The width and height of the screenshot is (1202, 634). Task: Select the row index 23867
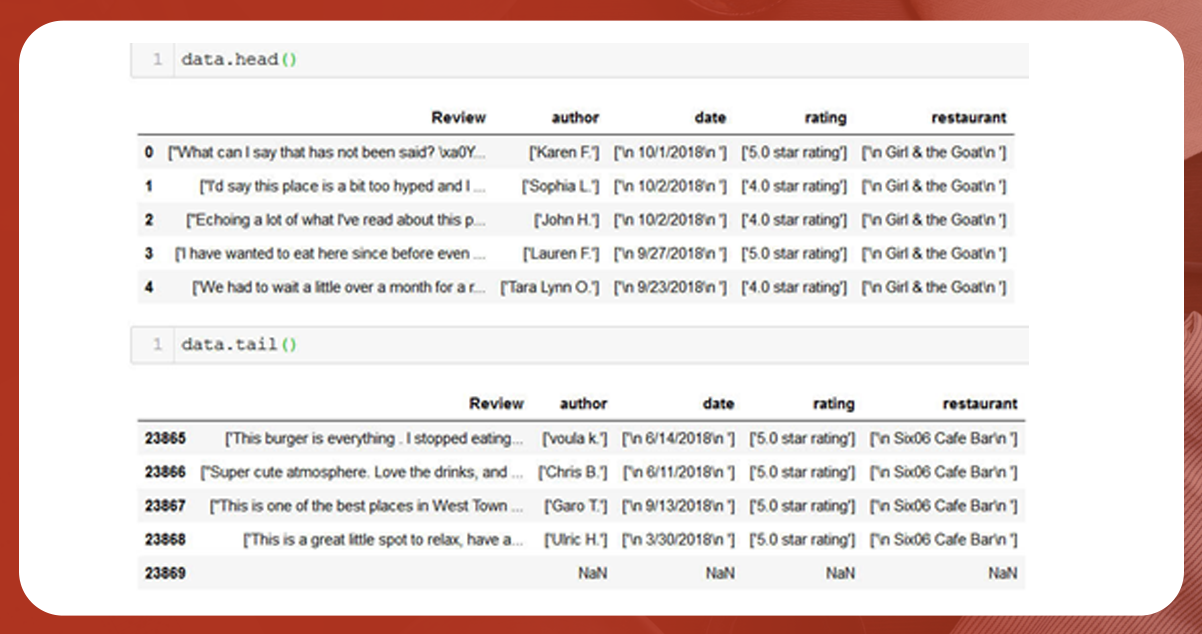(165, 506)
